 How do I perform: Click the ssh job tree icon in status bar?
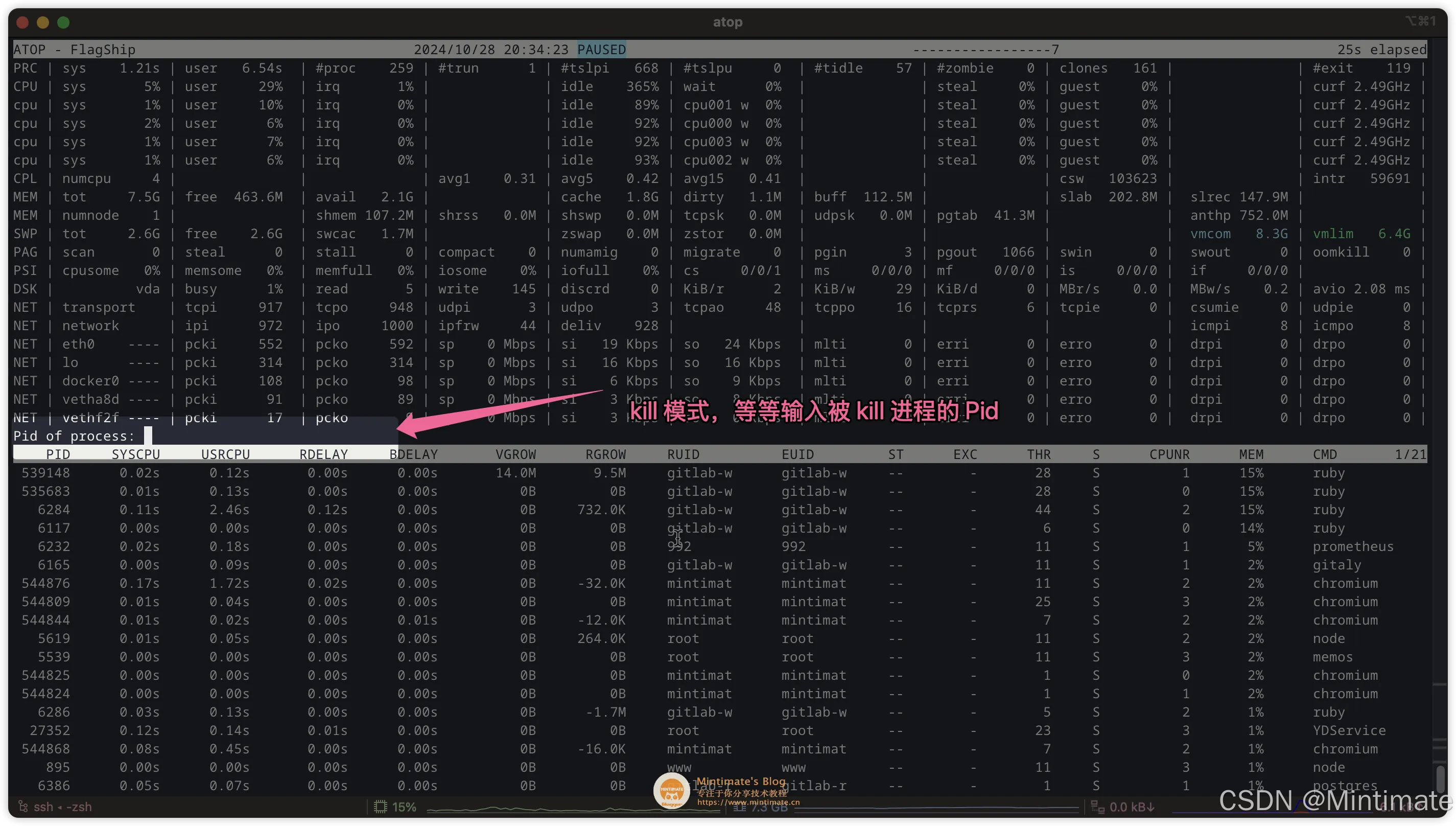[x=22, y=806]
